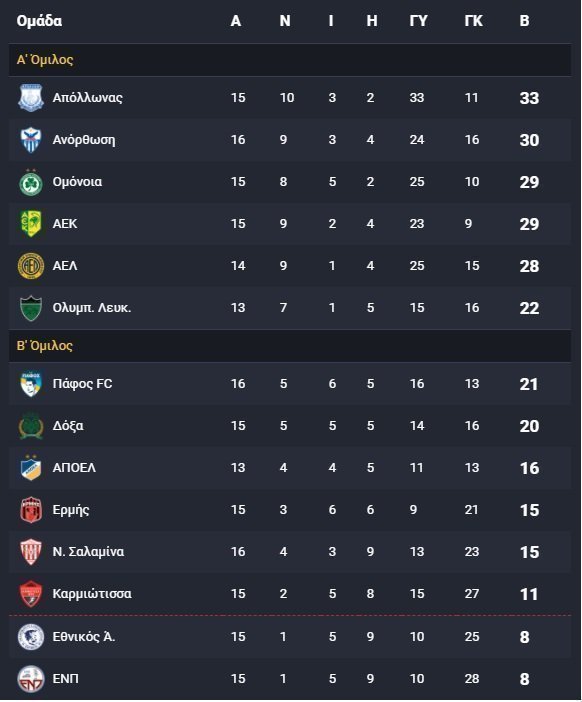Select the Α' Όμιλος group header

click(x=290, y=60)
